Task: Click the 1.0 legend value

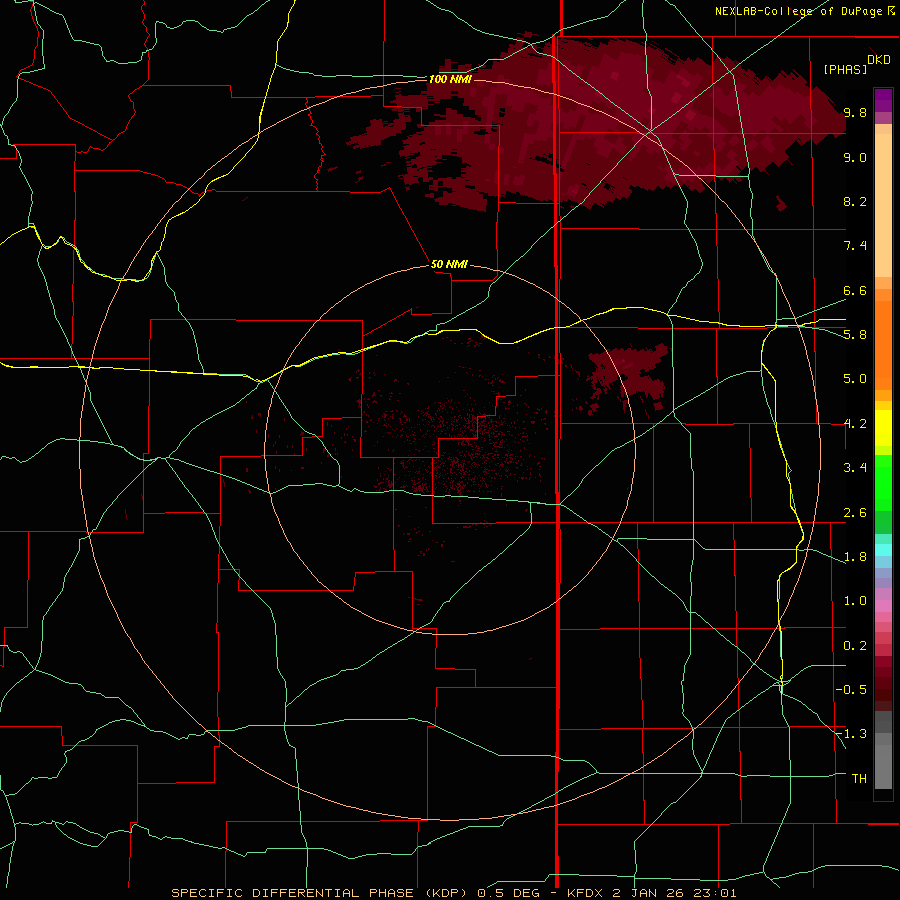Action: [855, 601]
